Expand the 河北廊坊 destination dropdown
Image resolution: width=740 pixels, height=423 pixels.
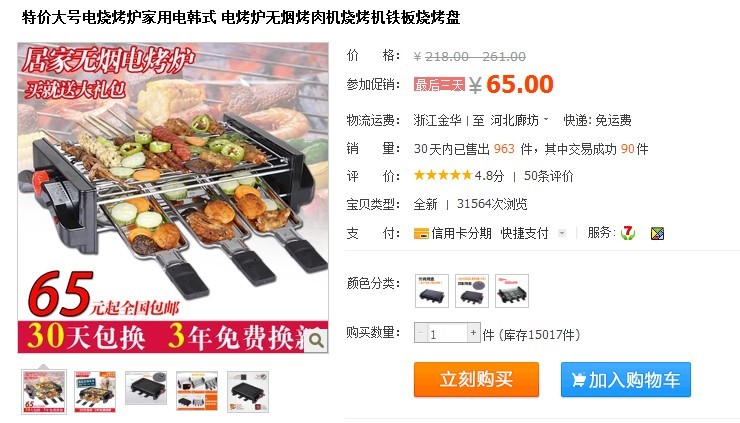click(546, 119)
